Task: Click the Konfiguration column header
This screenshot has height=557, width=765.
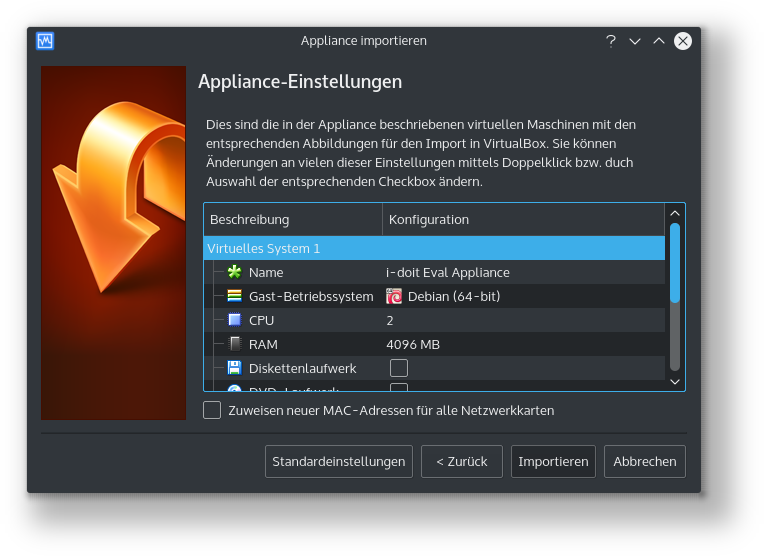Action: point(523,219)
